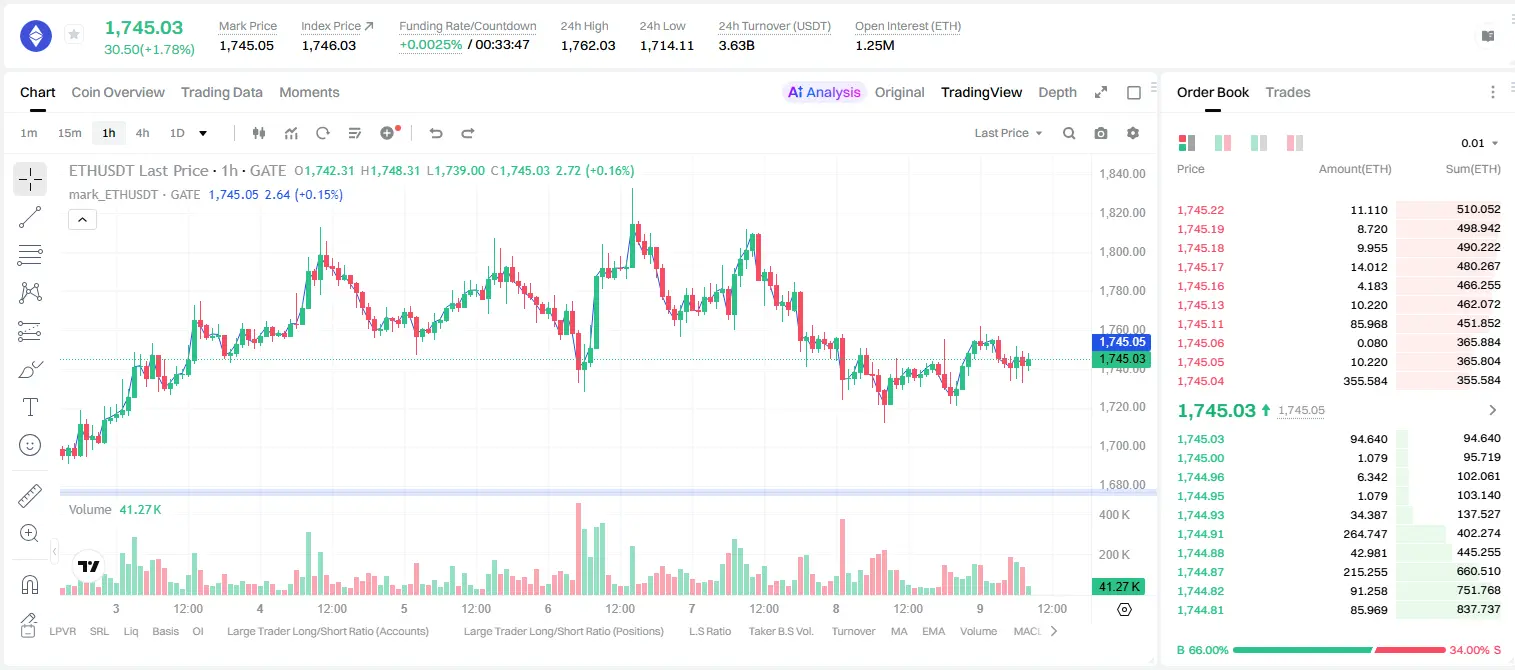Click the AI Analysis button
The height and width of the screenshot is (670, 1515).
coord(824,92)
